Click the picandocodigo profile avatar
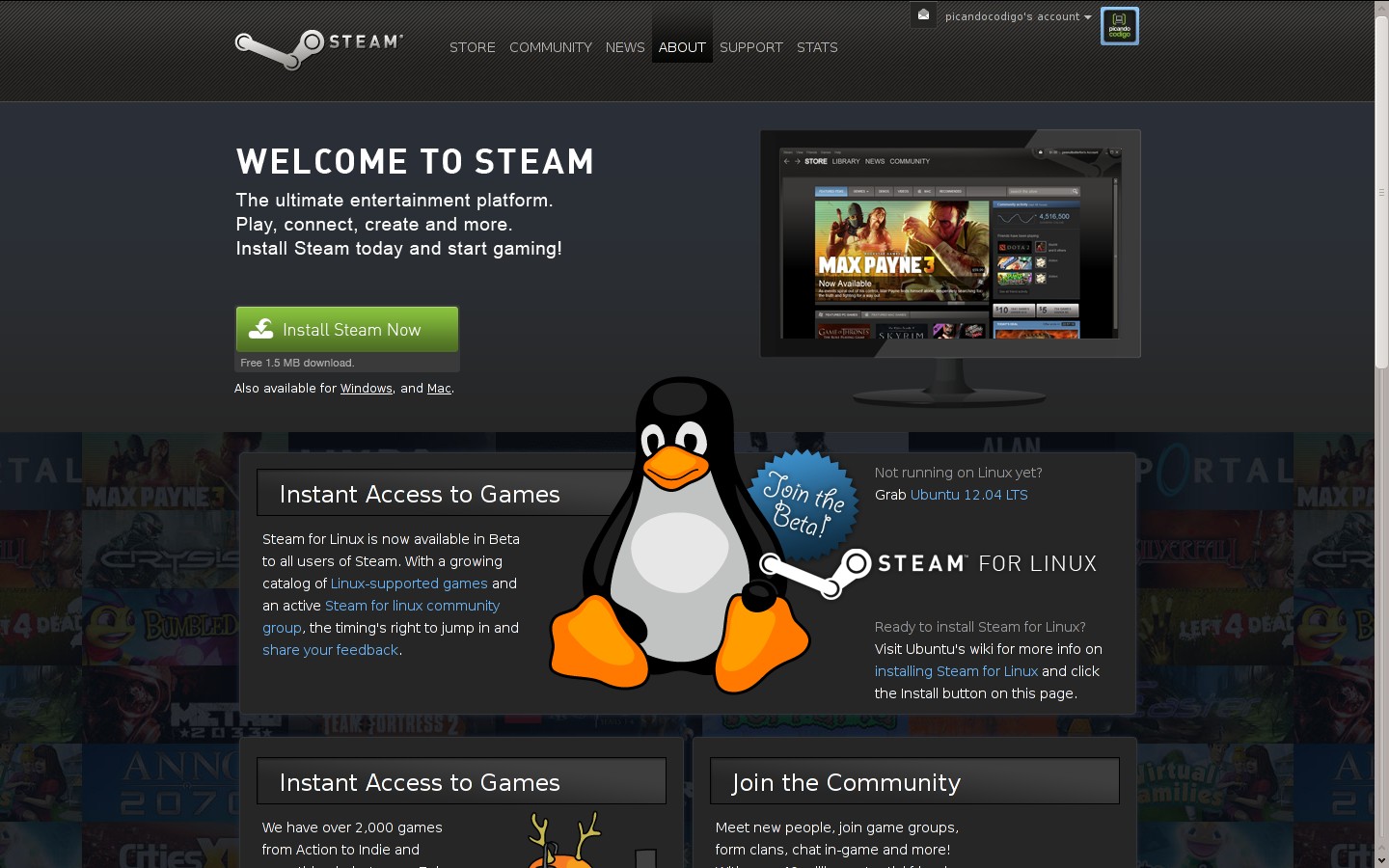 1119,26
